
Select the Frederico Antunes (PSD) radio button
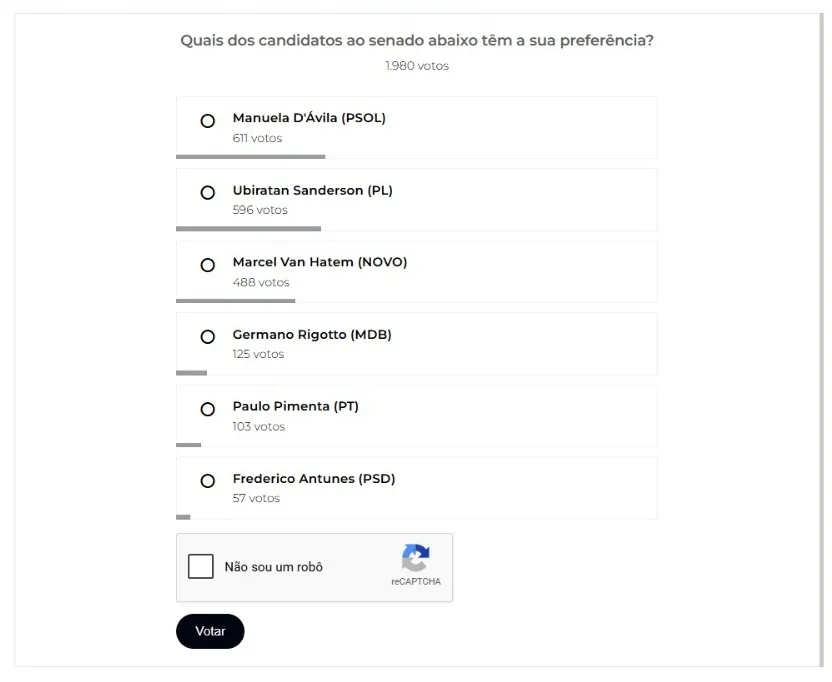pos(208,481)
